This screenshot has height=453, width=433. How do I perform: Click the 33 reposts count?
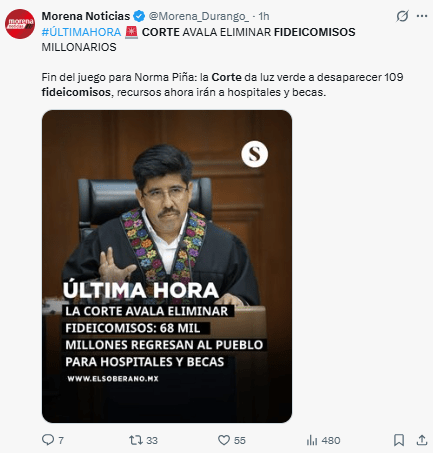point(152,440)
